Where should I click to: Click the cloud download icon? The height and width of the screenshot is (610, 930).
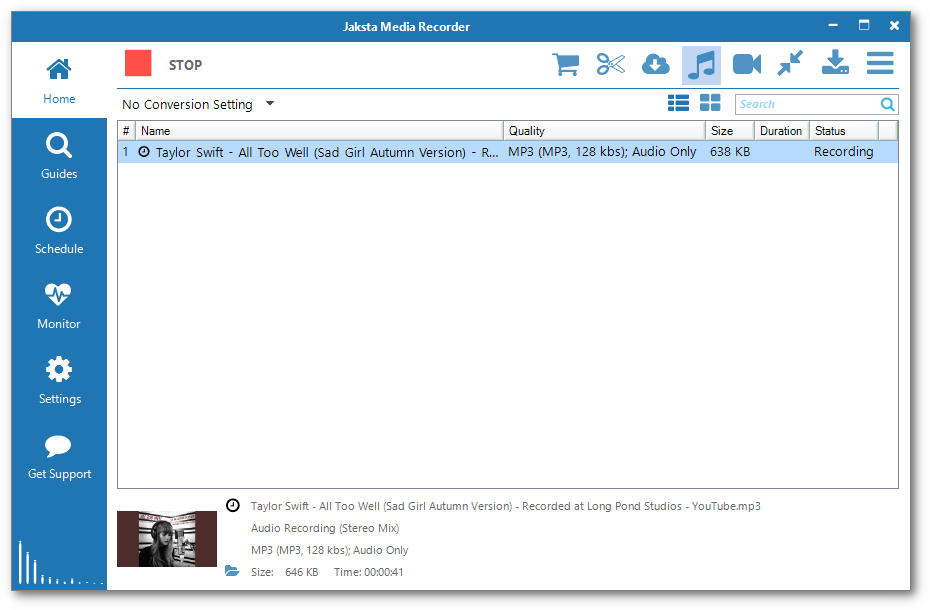tap(656, 64)
